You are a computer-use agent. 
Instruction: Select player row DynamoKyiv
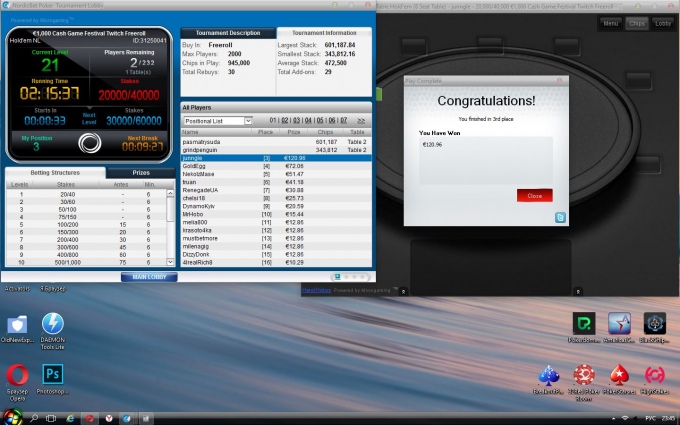click(x=276, y=206)
